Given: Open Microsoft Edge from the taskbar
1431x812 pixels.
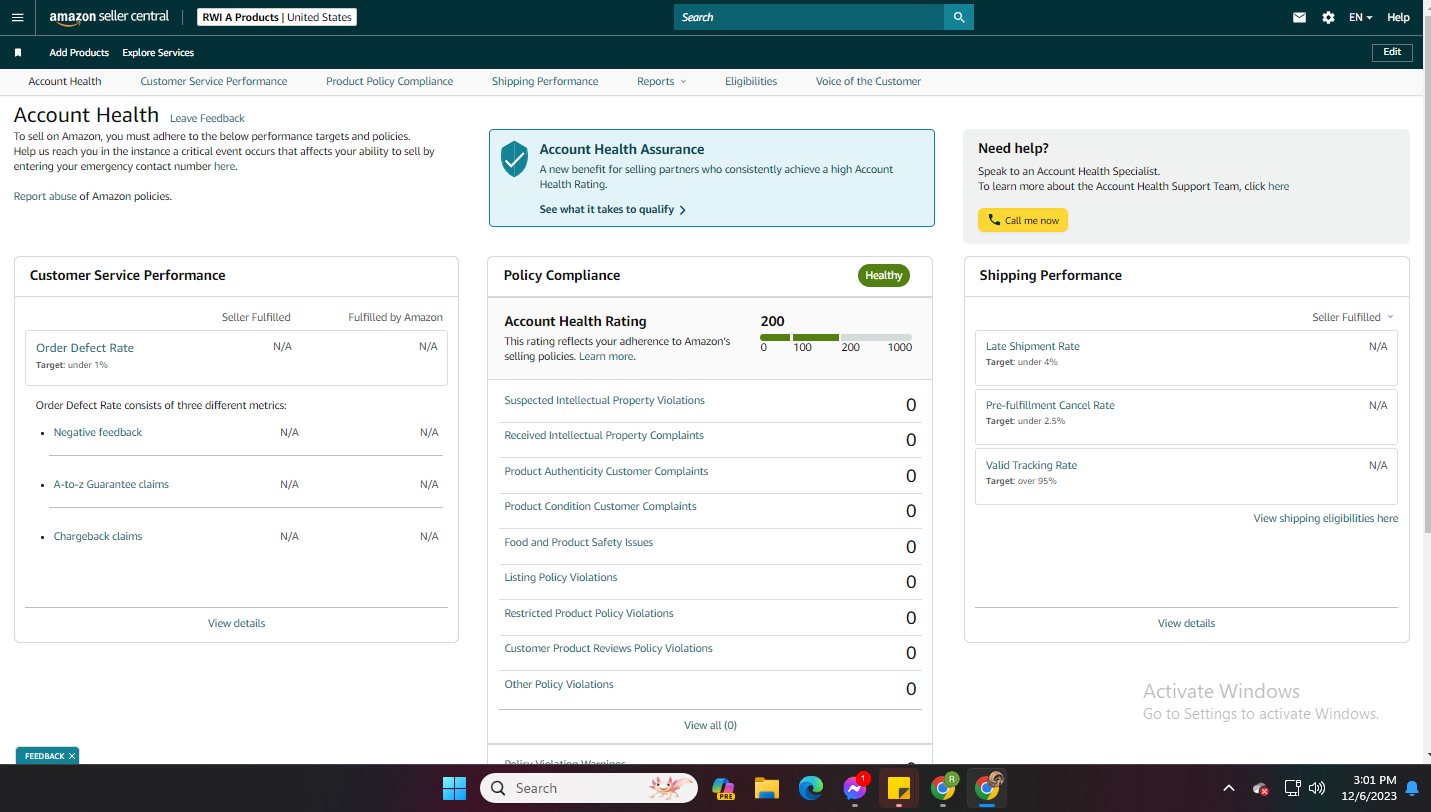Looking at the screenshot, I should coord(810,788).
